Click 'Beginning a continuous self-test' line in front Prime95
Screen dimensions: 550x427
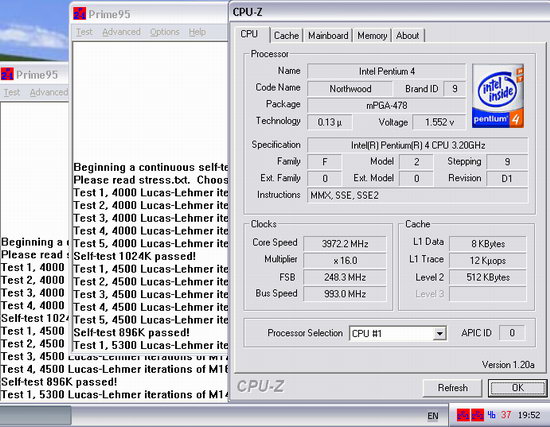(150, 167)
